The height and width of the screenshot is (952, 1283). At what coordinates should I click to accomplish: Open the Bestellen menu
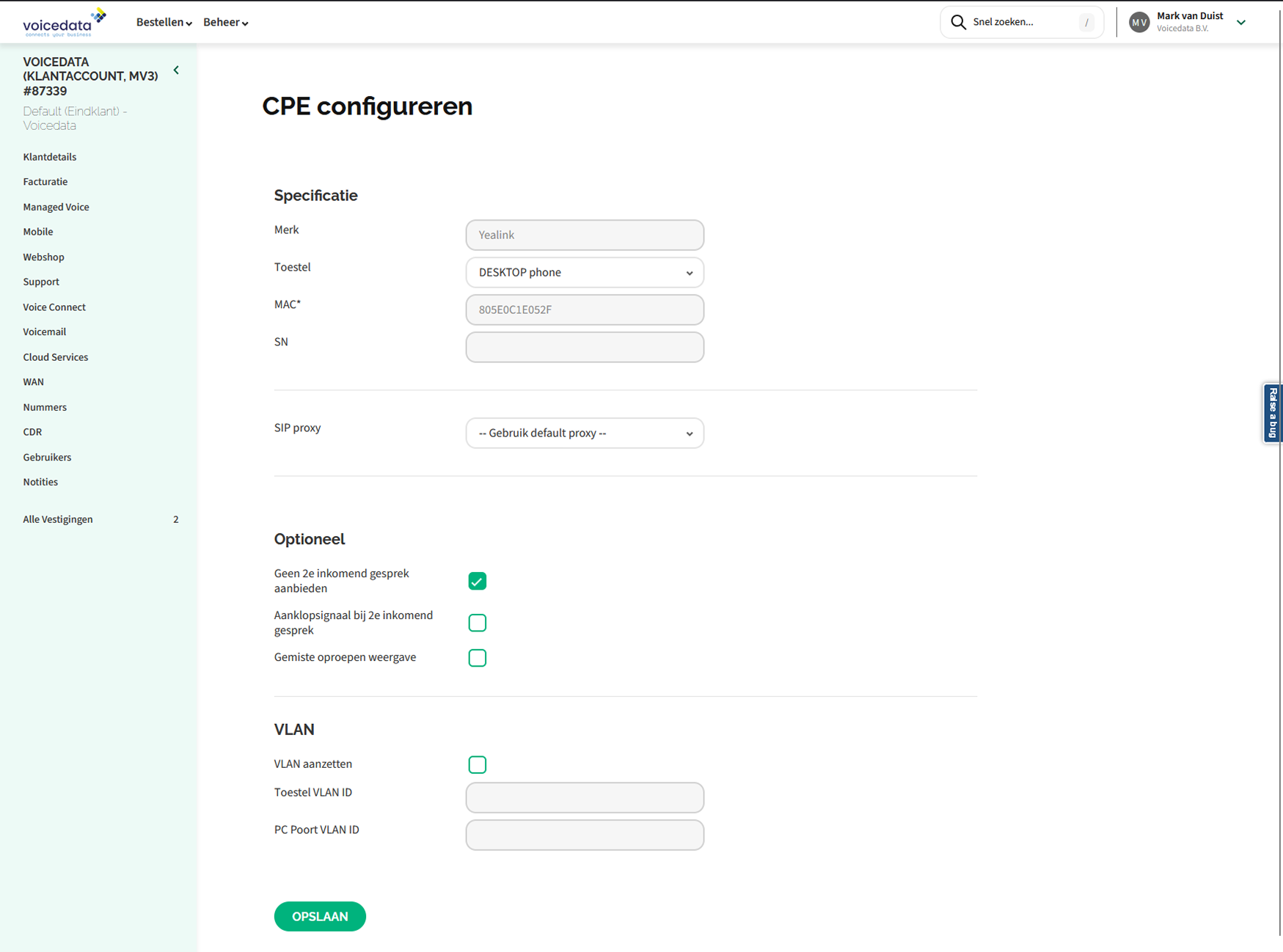pos(164,23)
